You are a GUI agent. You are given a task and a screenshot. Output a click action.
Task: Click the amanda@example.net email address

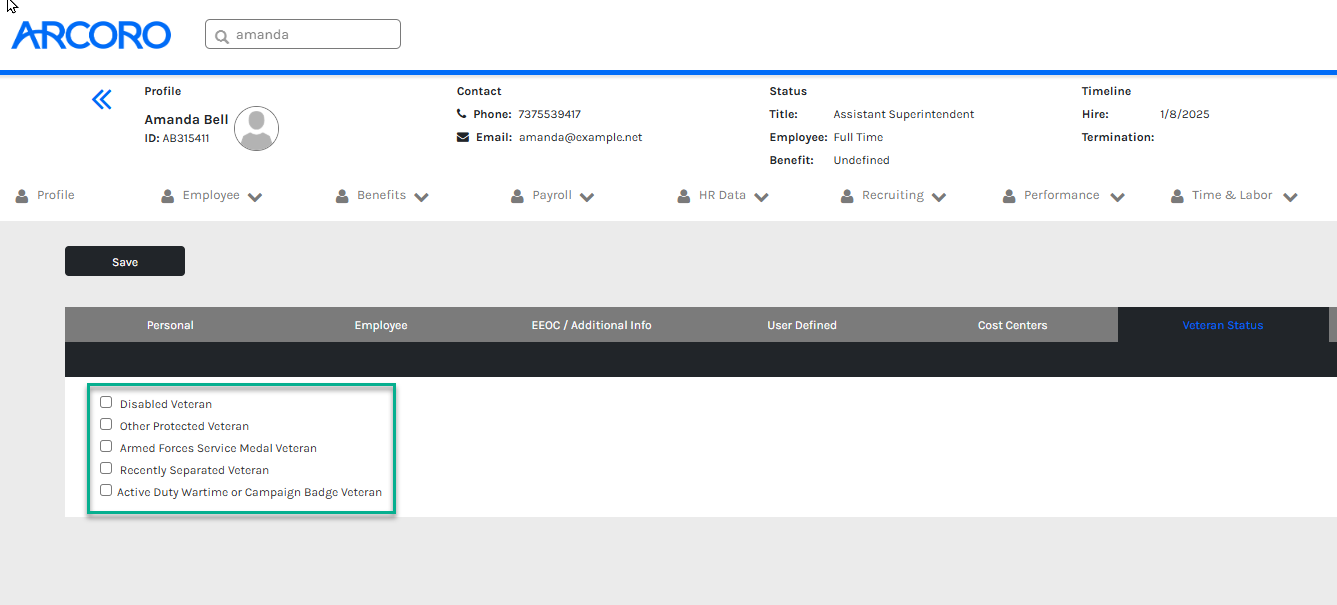(581, 137)
